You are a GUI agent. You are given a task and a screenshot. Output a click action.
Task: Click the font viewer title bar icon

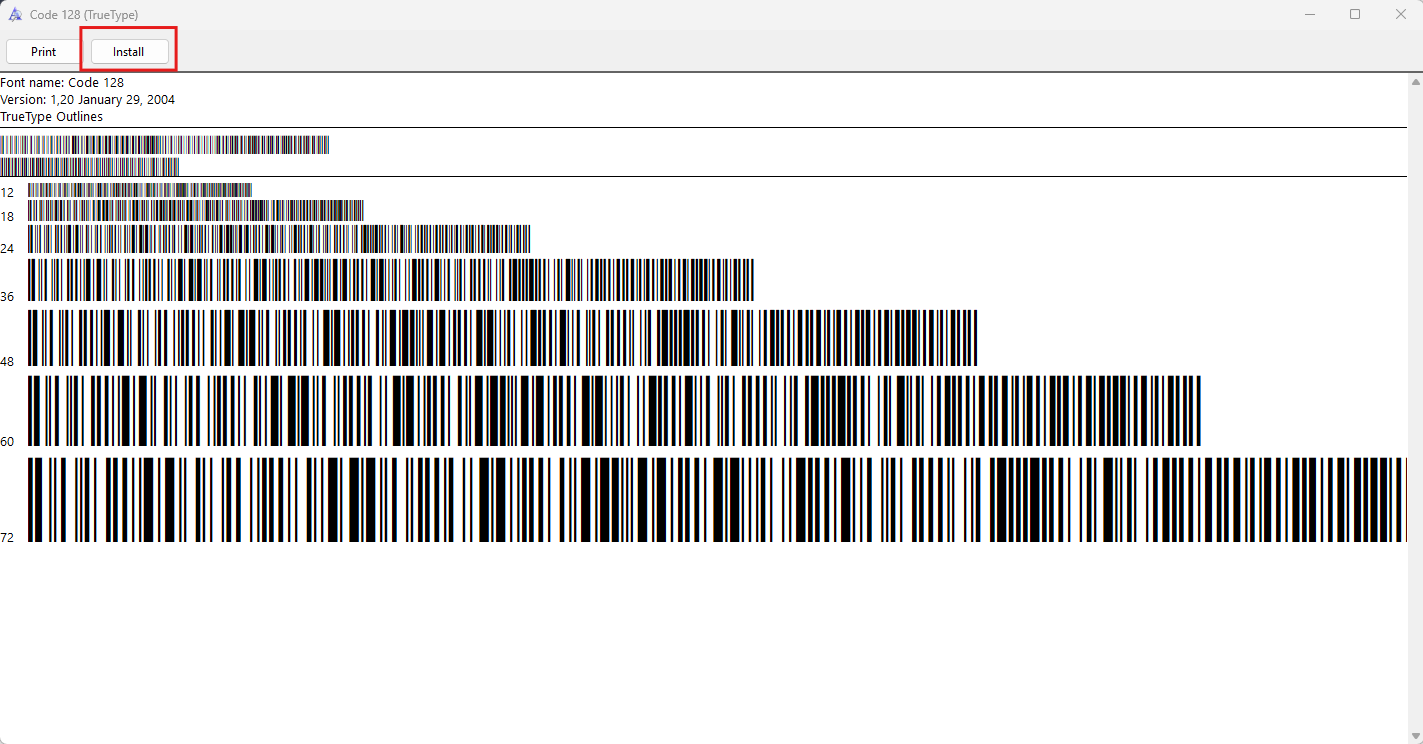[x=15, y=14]
